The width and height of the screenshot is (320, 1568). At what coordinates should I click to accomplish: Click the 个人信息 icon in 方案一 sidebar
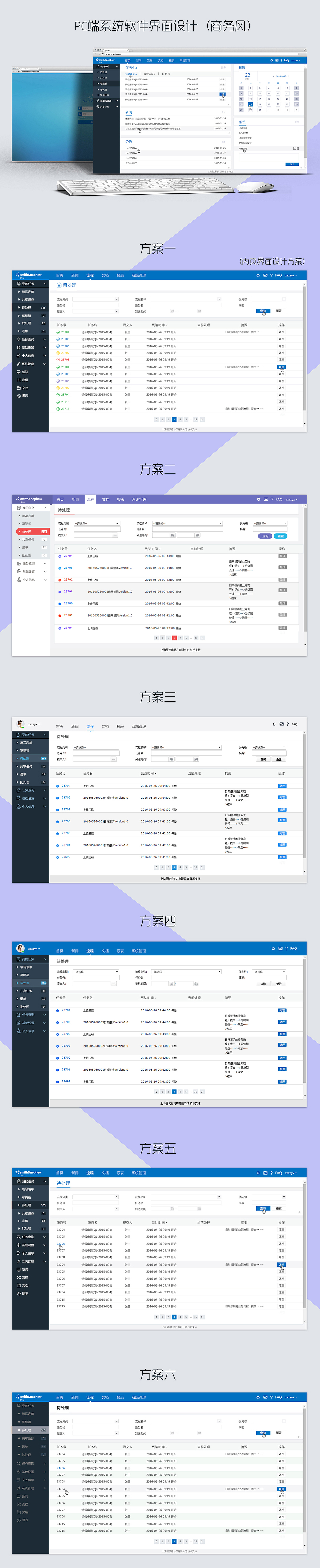(x=18, y=356)
